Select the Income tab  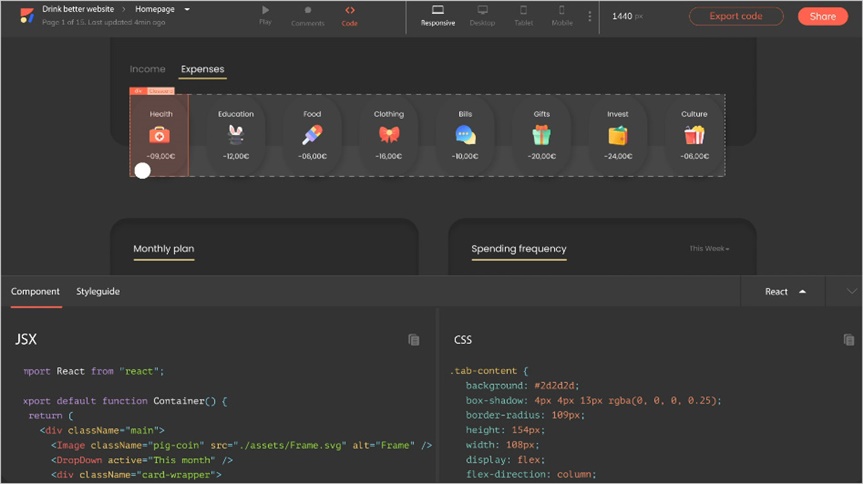148,69
